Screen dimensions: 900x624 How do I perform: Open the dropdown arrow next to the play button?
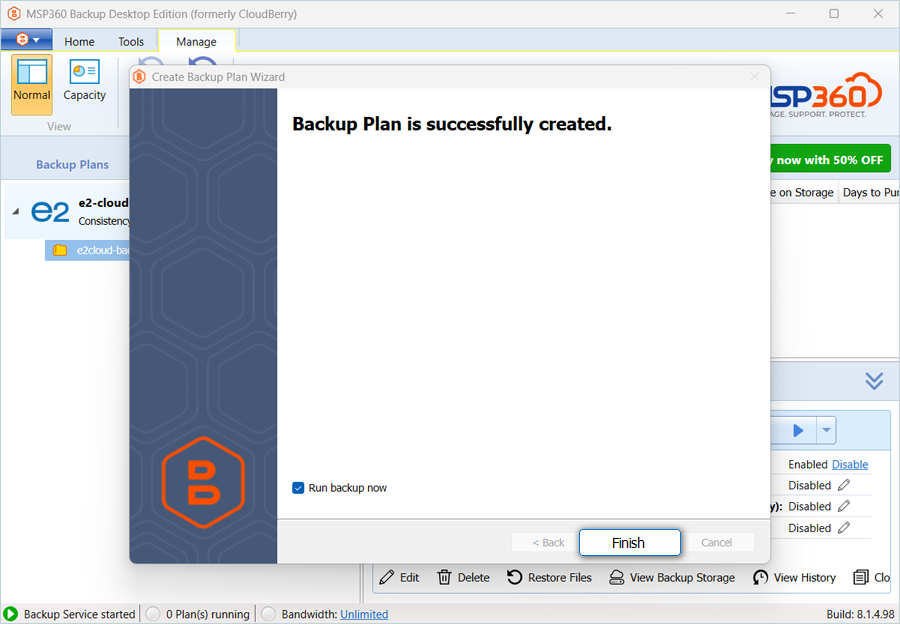(825, 430)
